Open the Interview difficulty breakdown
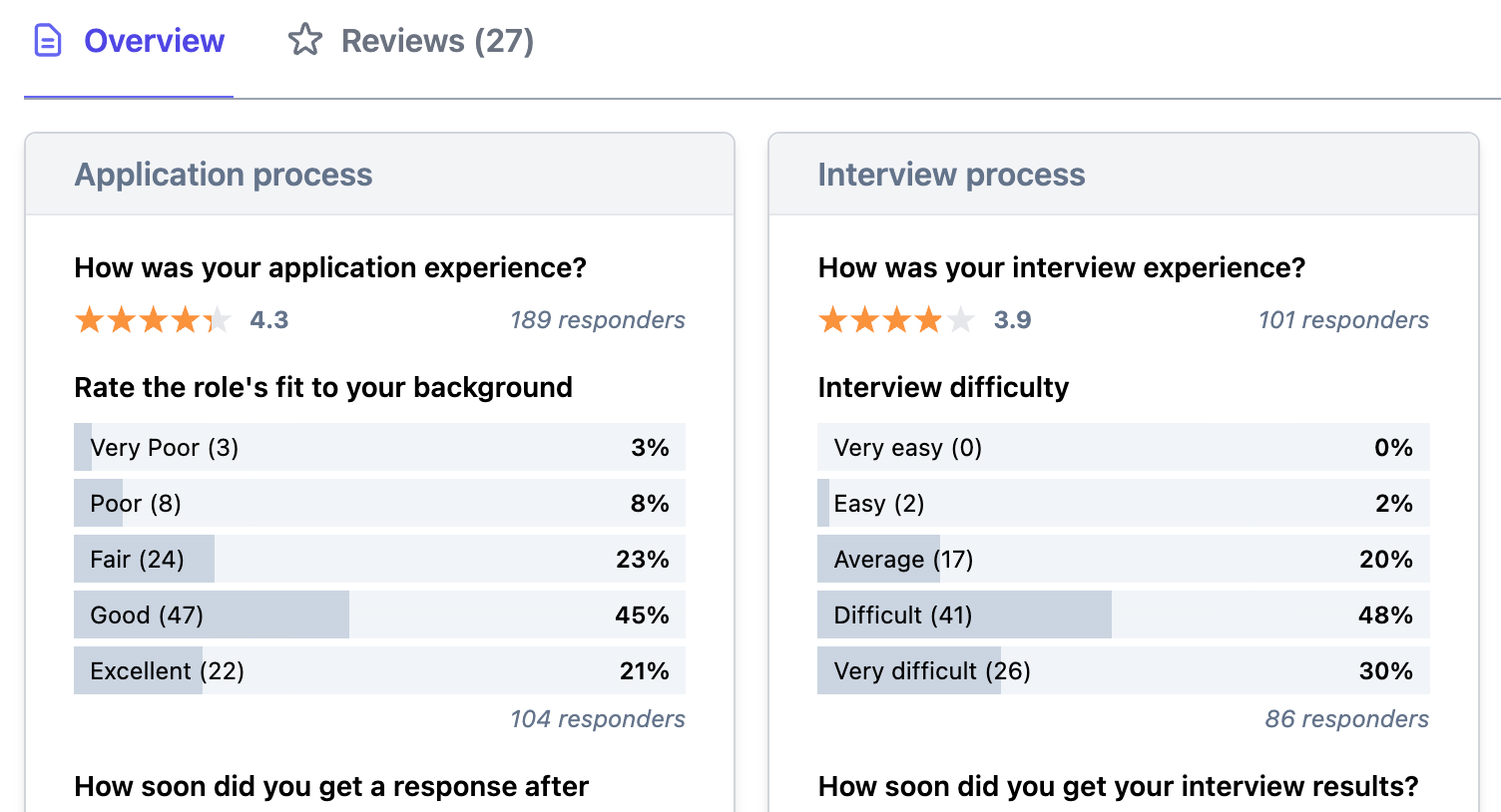The image size is (1501, 812). click(x=943, y=387)
